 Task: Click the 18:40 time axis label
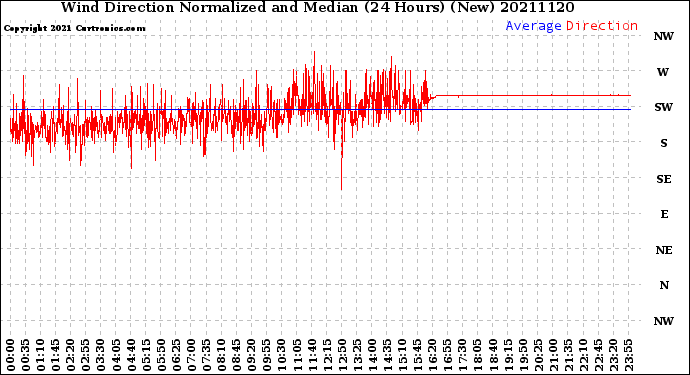click(x=493, y=355)
